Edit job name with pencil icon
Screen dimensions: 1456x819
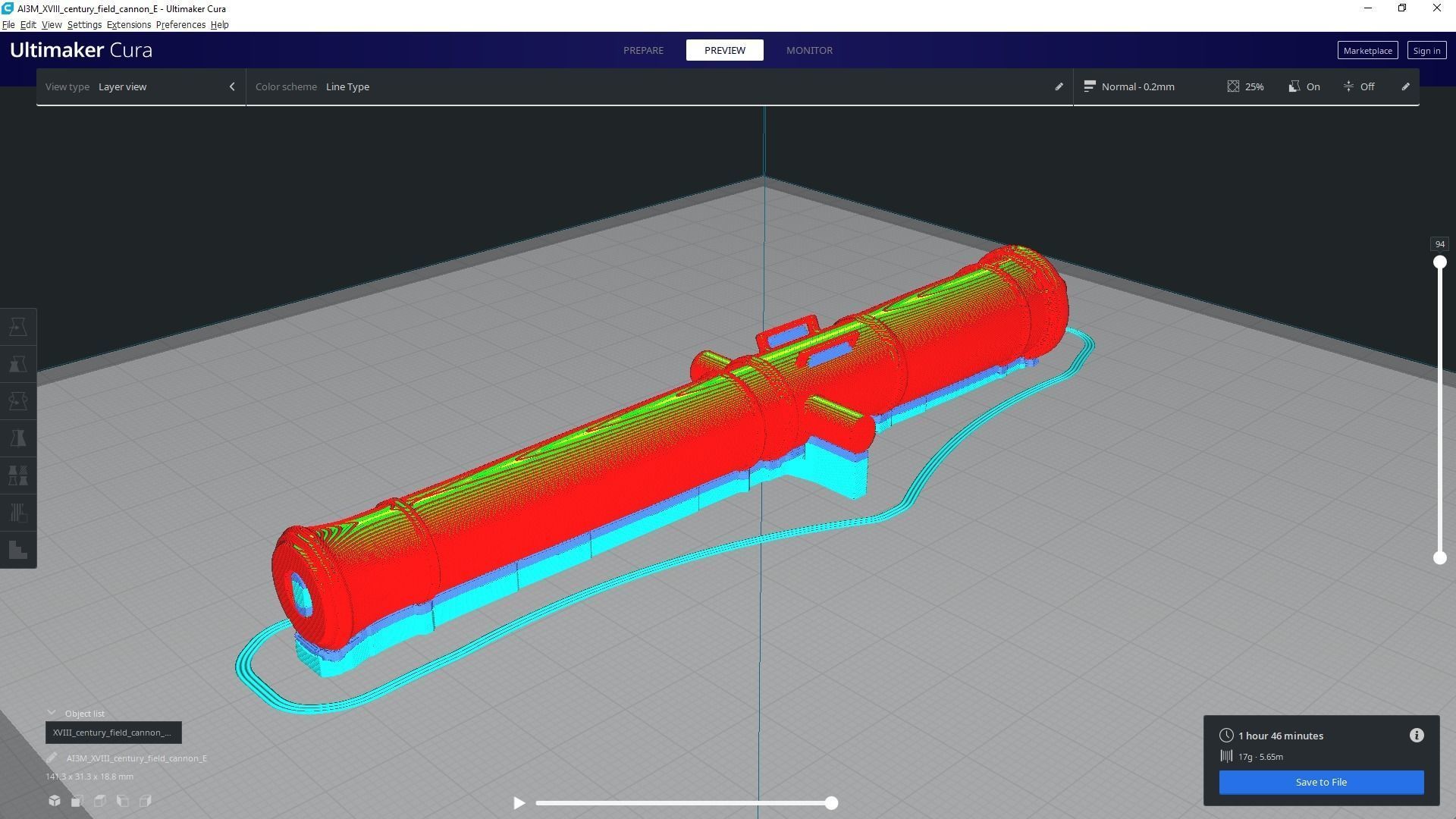point(52,758)
